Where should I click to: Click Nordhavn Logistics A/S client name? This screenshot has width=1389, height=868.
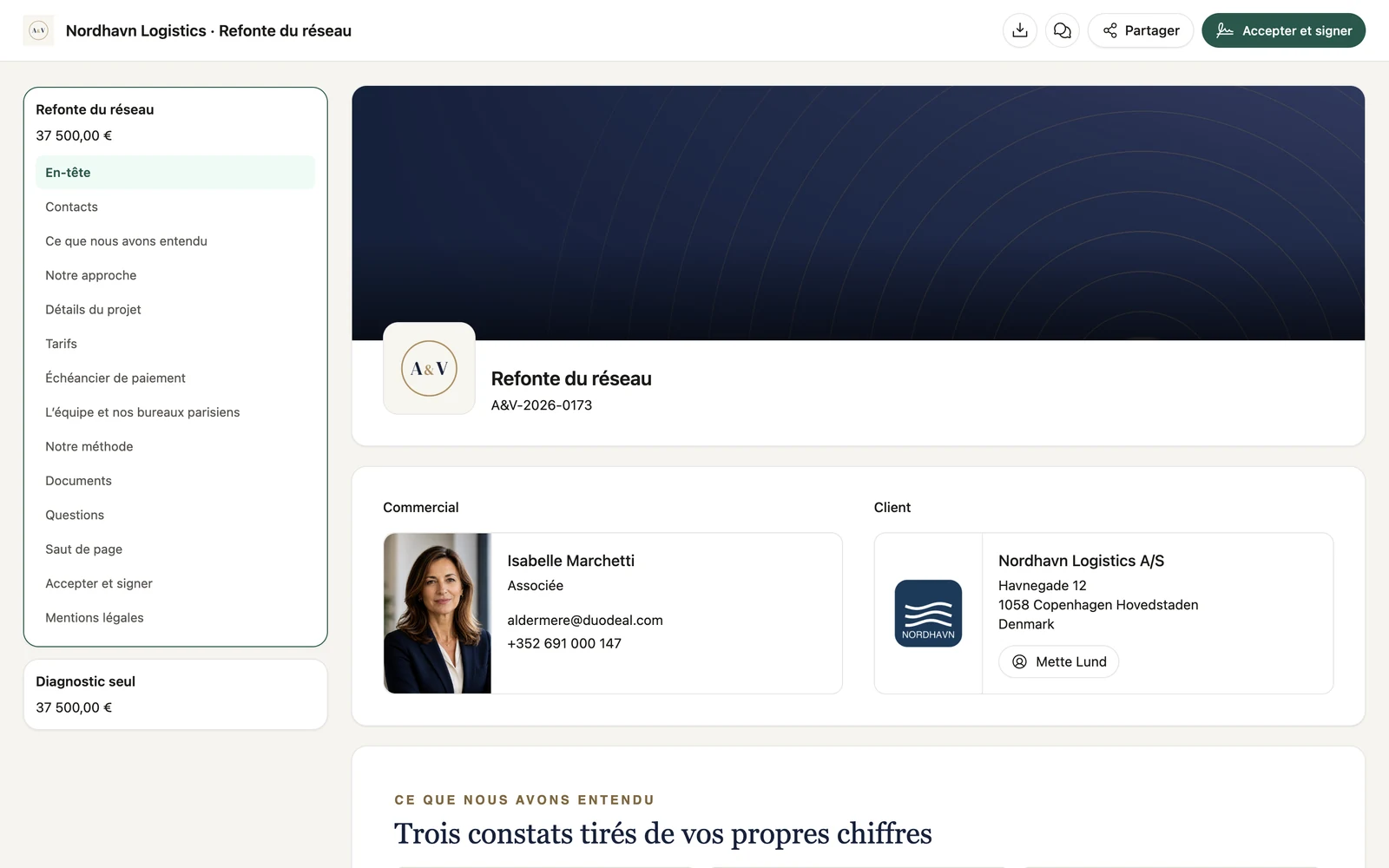click(x=1081, y=561)
